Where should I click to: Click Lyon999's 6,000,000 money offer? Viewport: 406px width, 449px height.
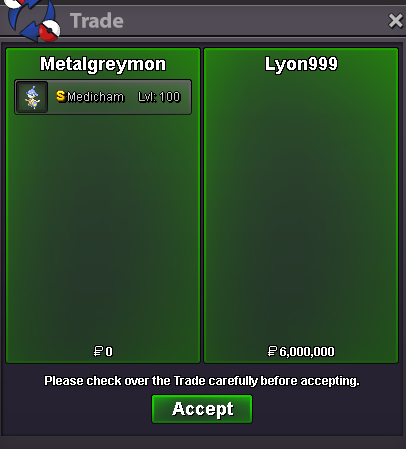307,352
